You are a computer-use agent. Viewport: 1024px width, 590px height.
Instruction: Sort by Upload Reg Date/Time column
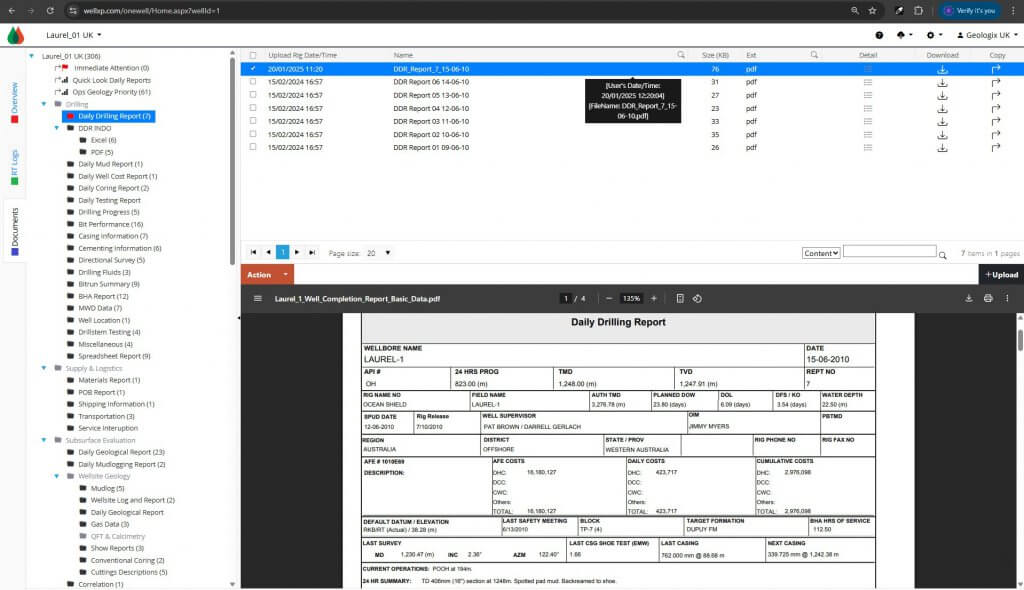click(302, 56)
